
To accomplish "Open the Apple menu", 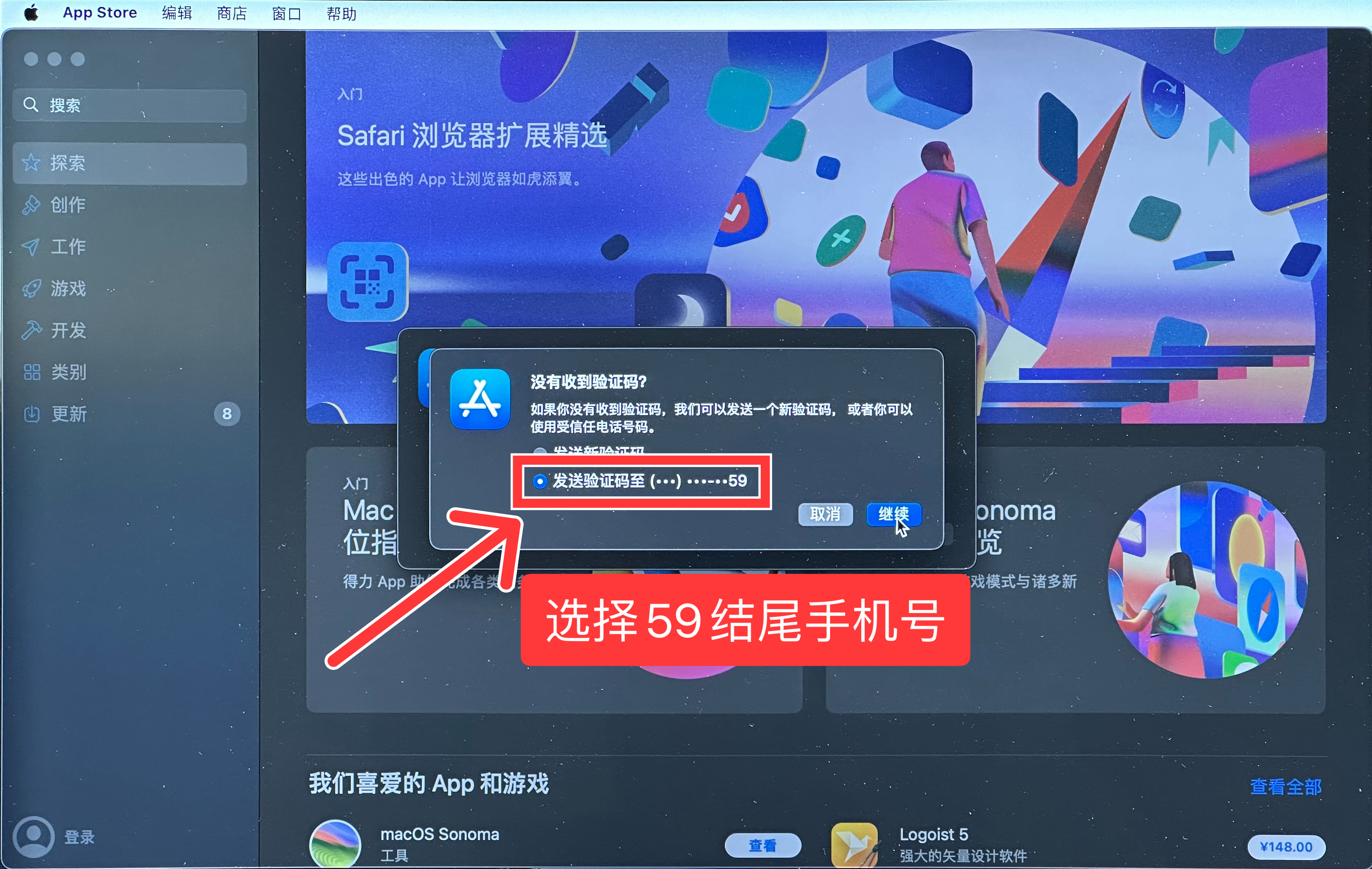I will [x=31, y=13].
